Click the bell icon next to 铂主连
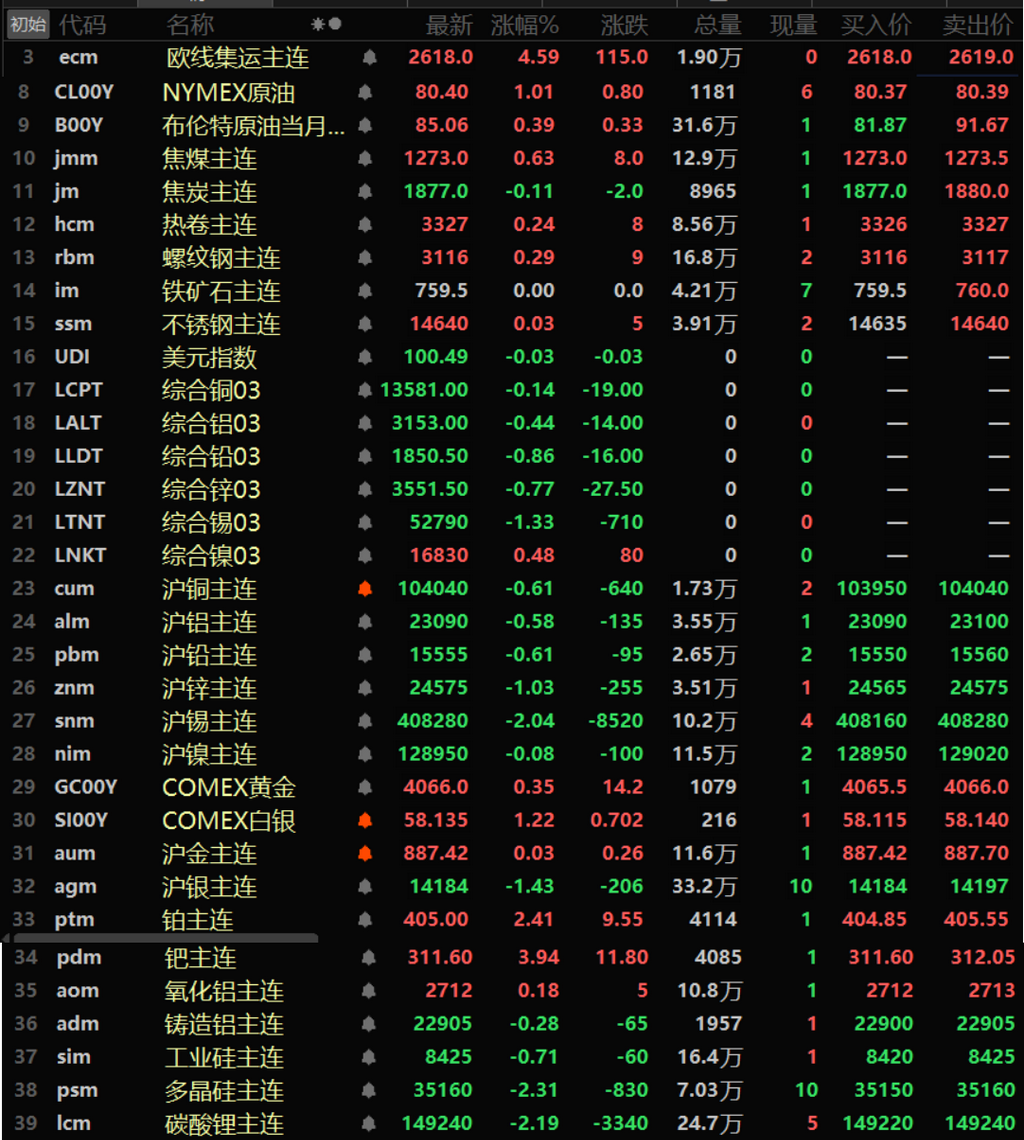The image size is (1024, 1140). click(365, 920)
